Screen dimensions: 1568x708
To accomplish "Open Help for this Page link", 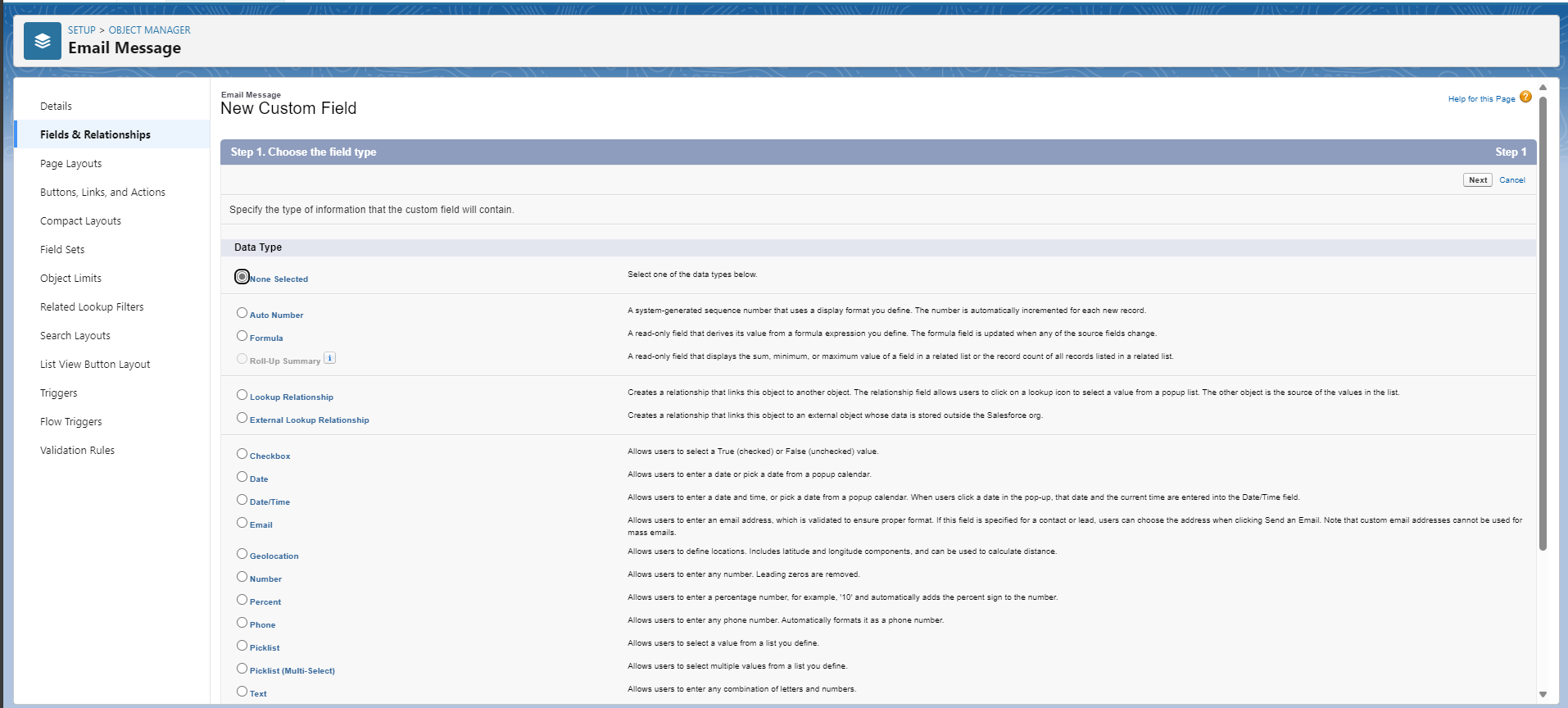I will coord(1481,98).
